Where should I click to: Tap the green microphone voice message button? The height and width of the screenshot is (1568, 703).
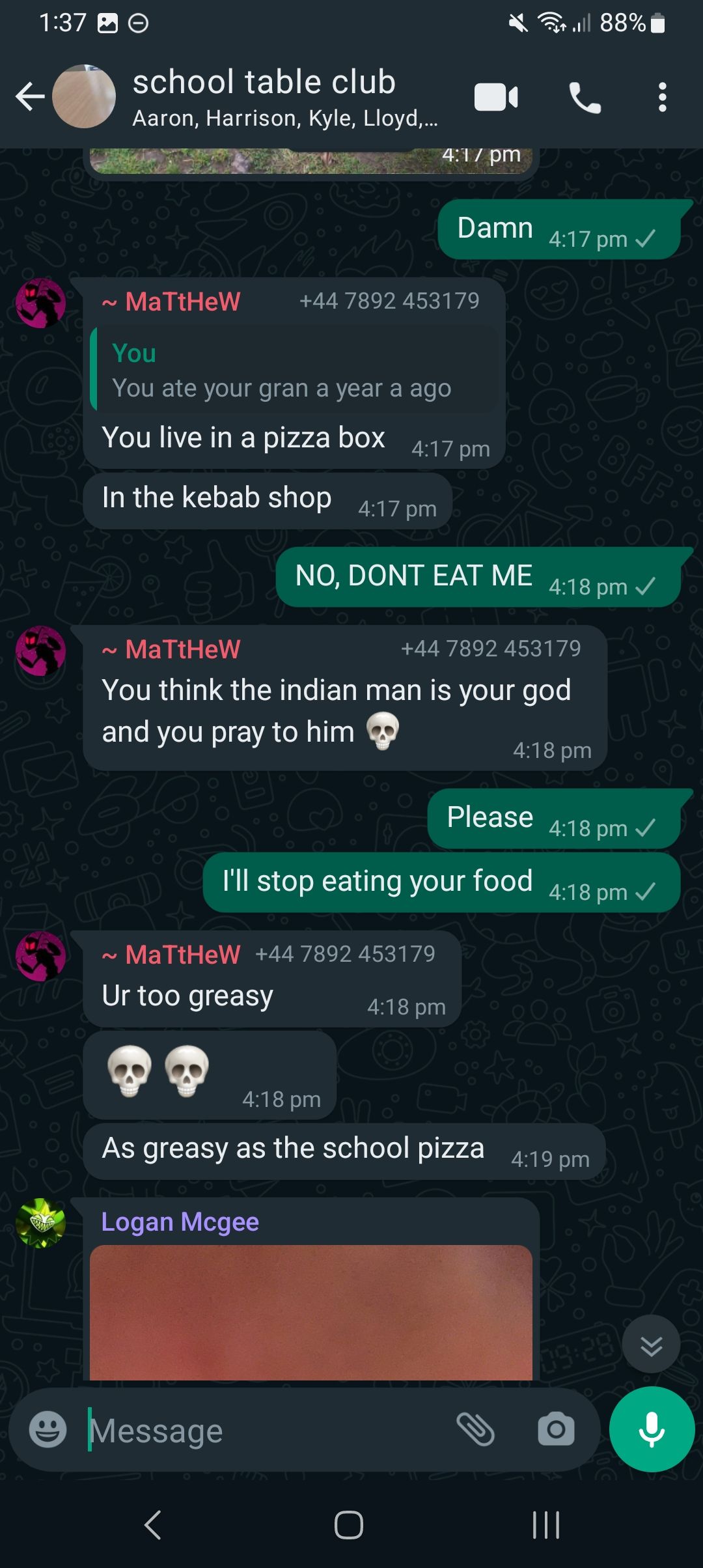(x=652, y=1429)
